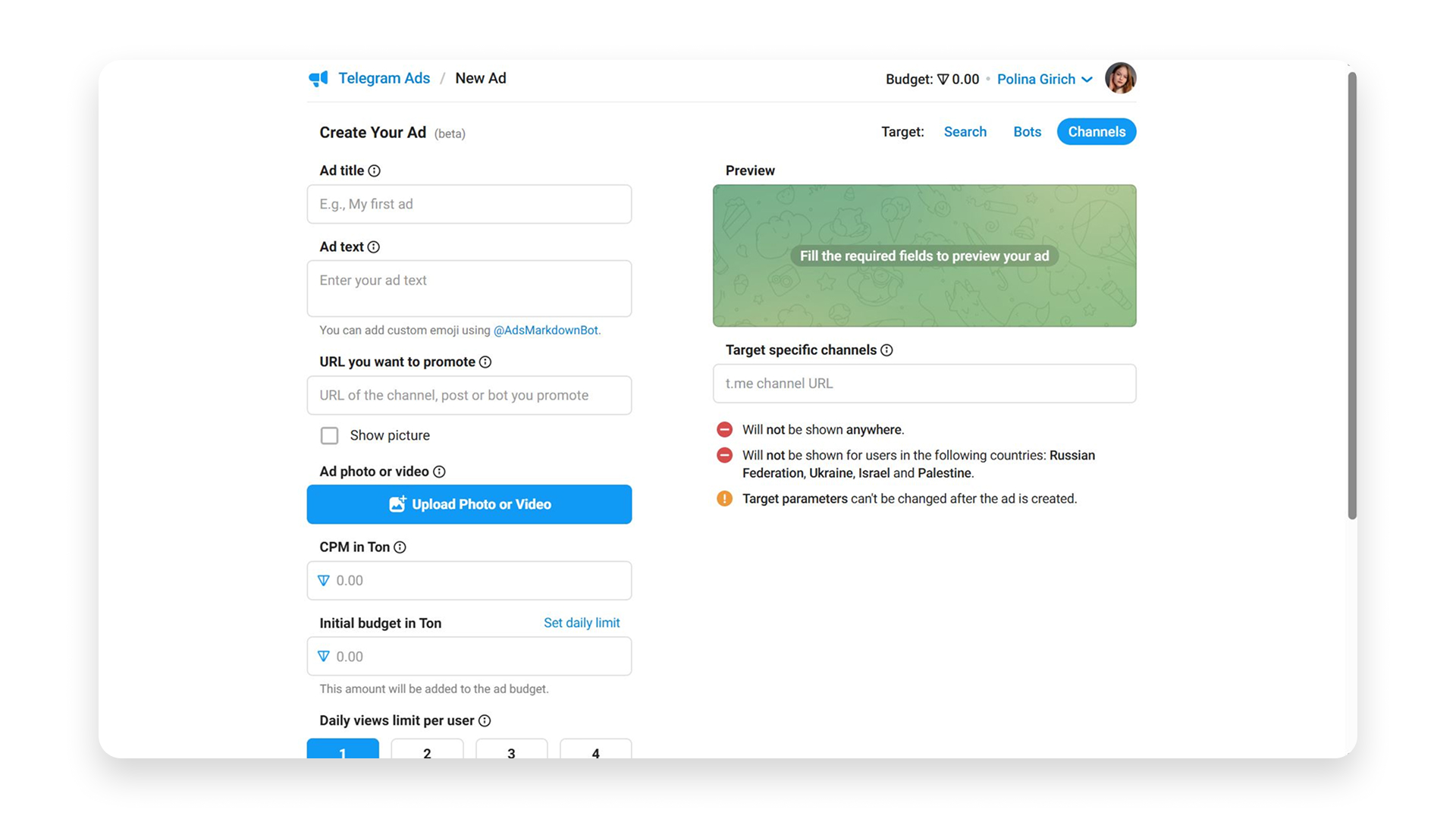Focus the Ad title input field
The height and width of the screenshot is (819, 1456).
tap(469, 204)
